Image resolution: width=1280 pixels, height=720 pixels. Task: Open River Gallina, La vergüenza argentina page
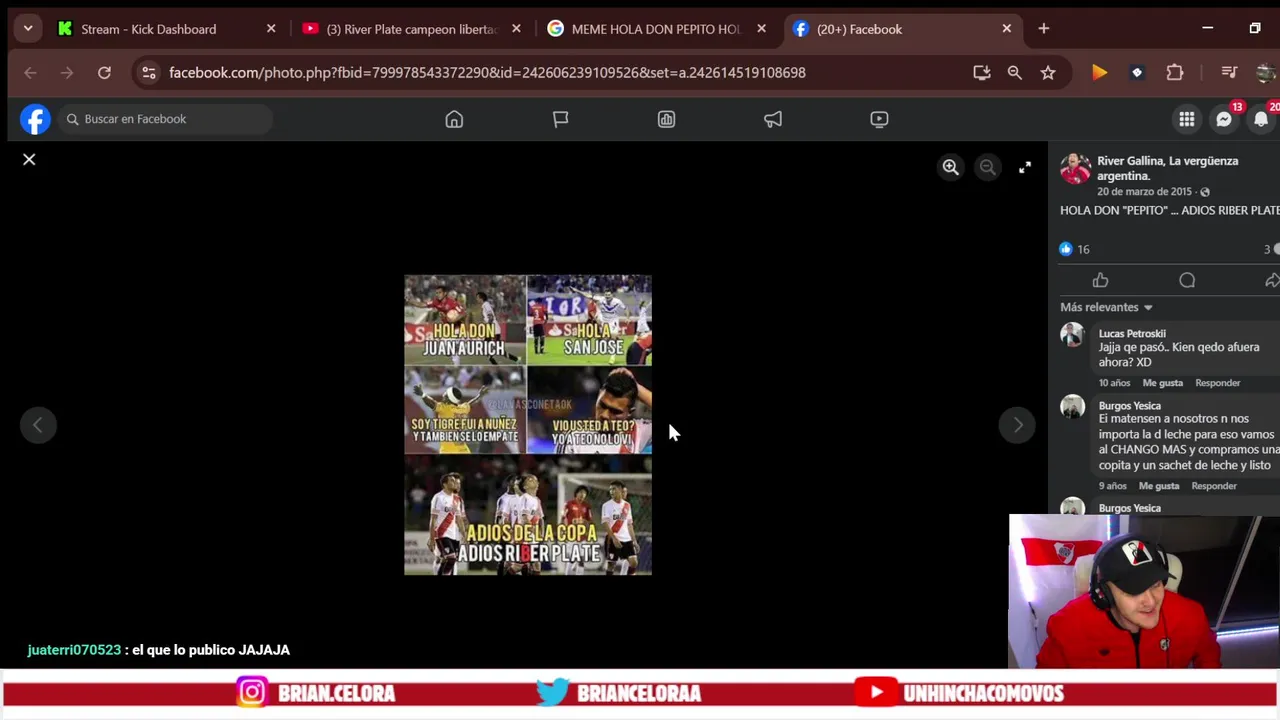point(1167,168)
